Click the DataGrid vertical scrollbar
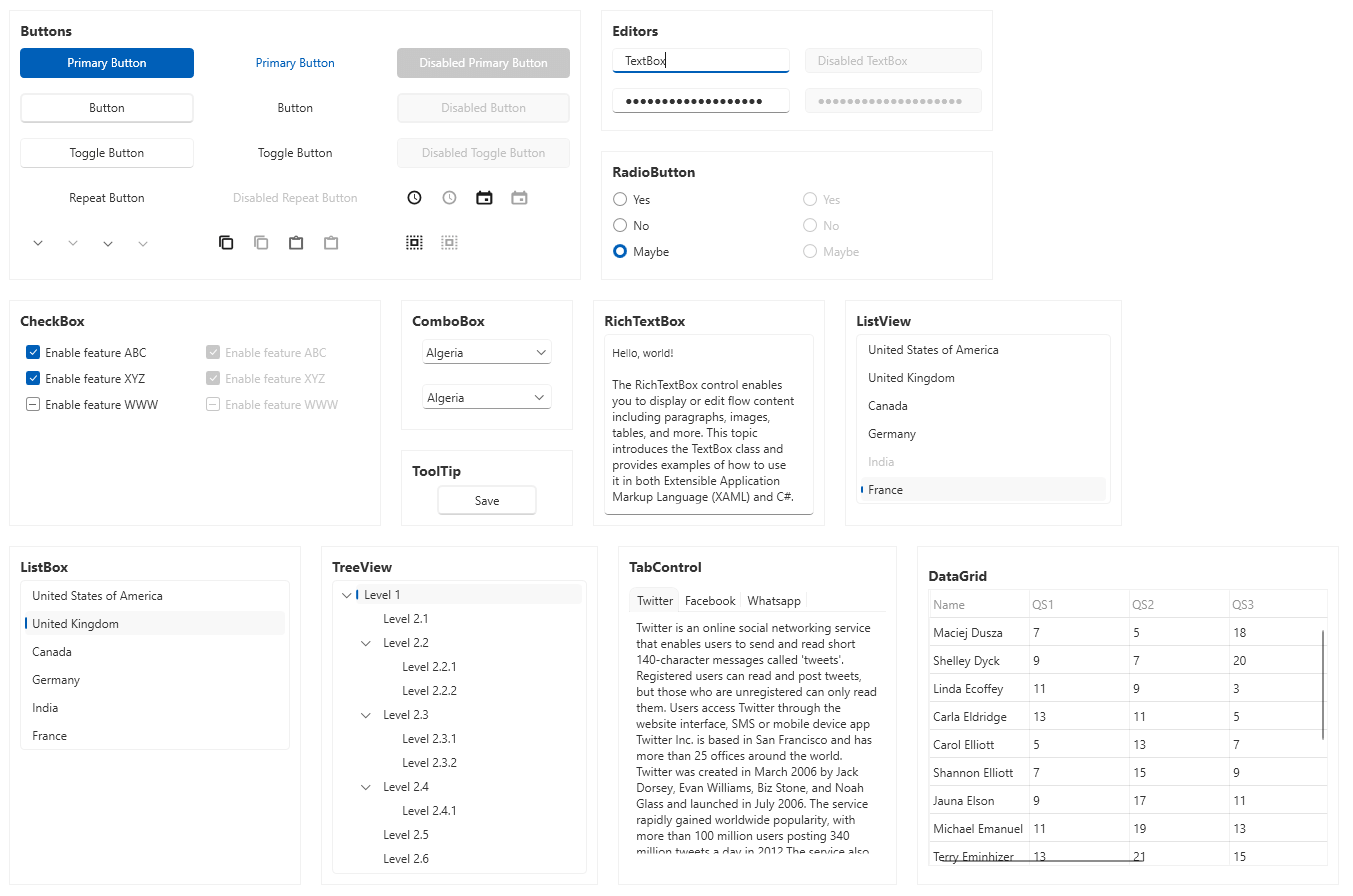1353x896 pixels. coord(1322,685)
